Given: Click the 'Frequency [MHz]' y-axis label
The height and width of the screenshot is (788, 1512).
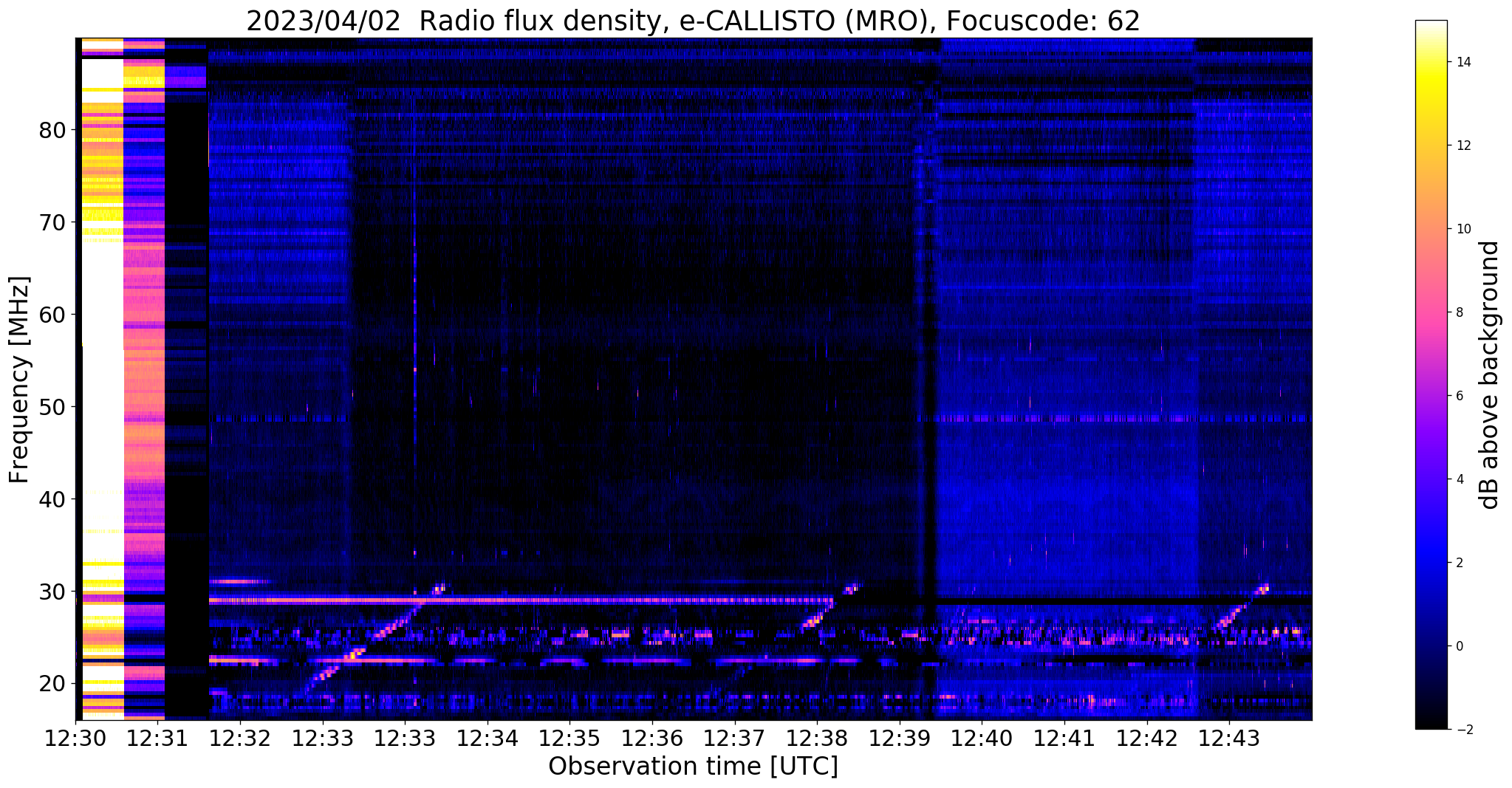Looking at the screenshot, I should click(20, 379).
